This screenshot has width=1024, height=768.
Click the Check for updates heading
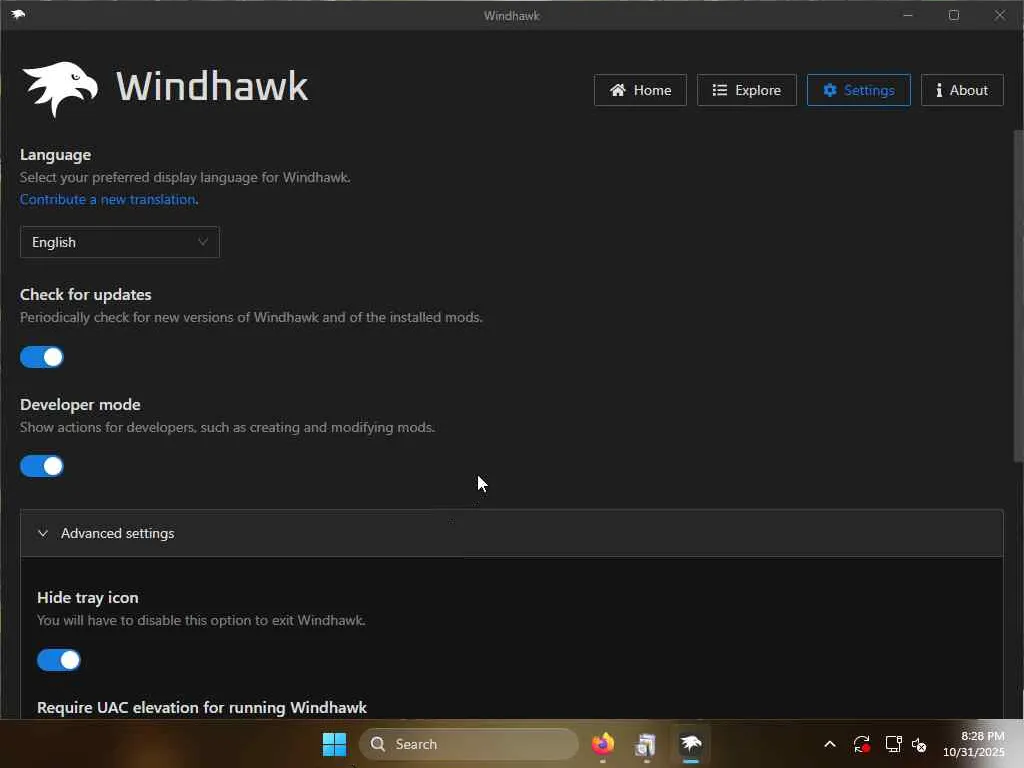pyautogui.click(x=86, y=295)
